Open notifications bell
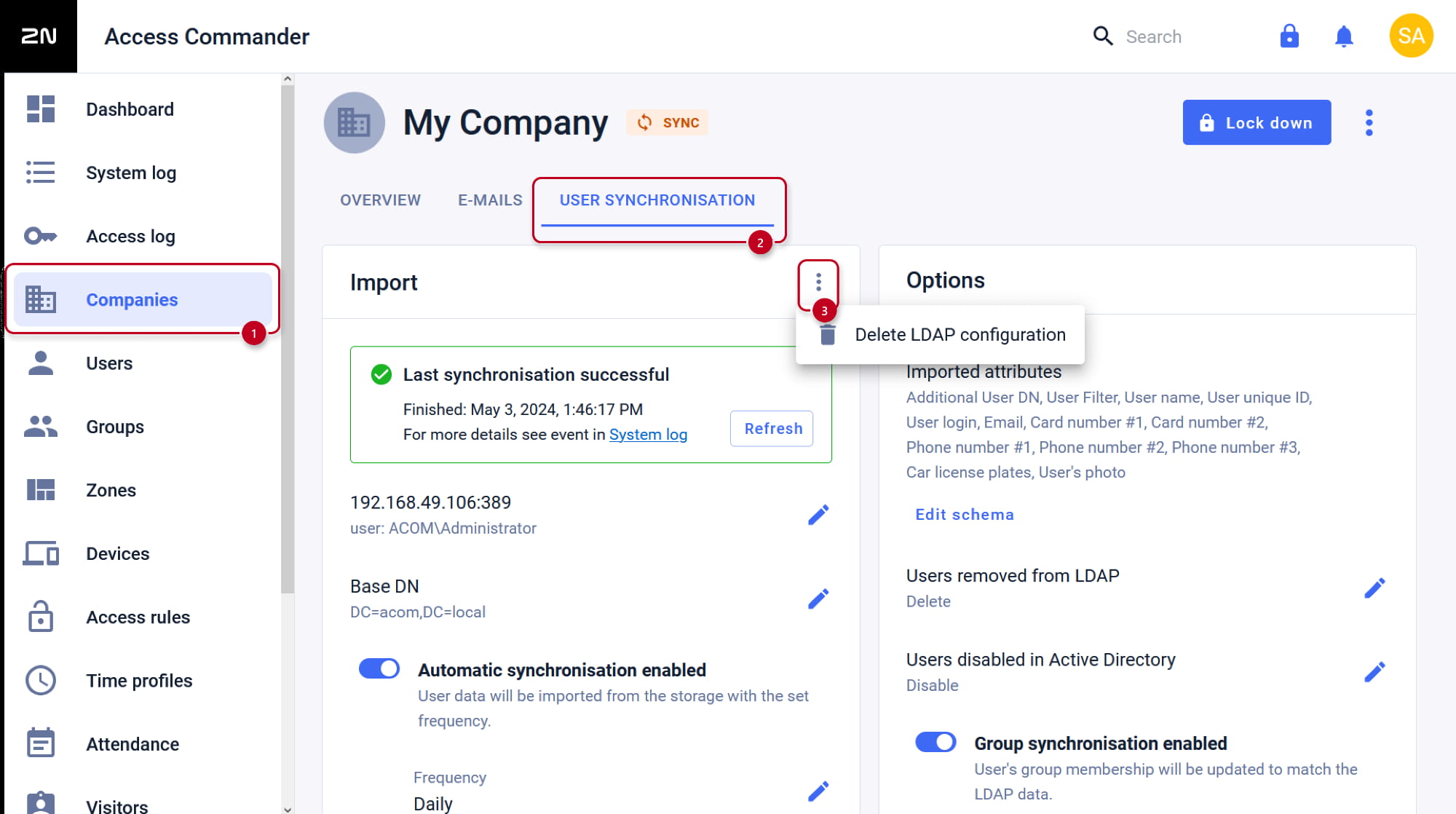 tap(1344, 36)
